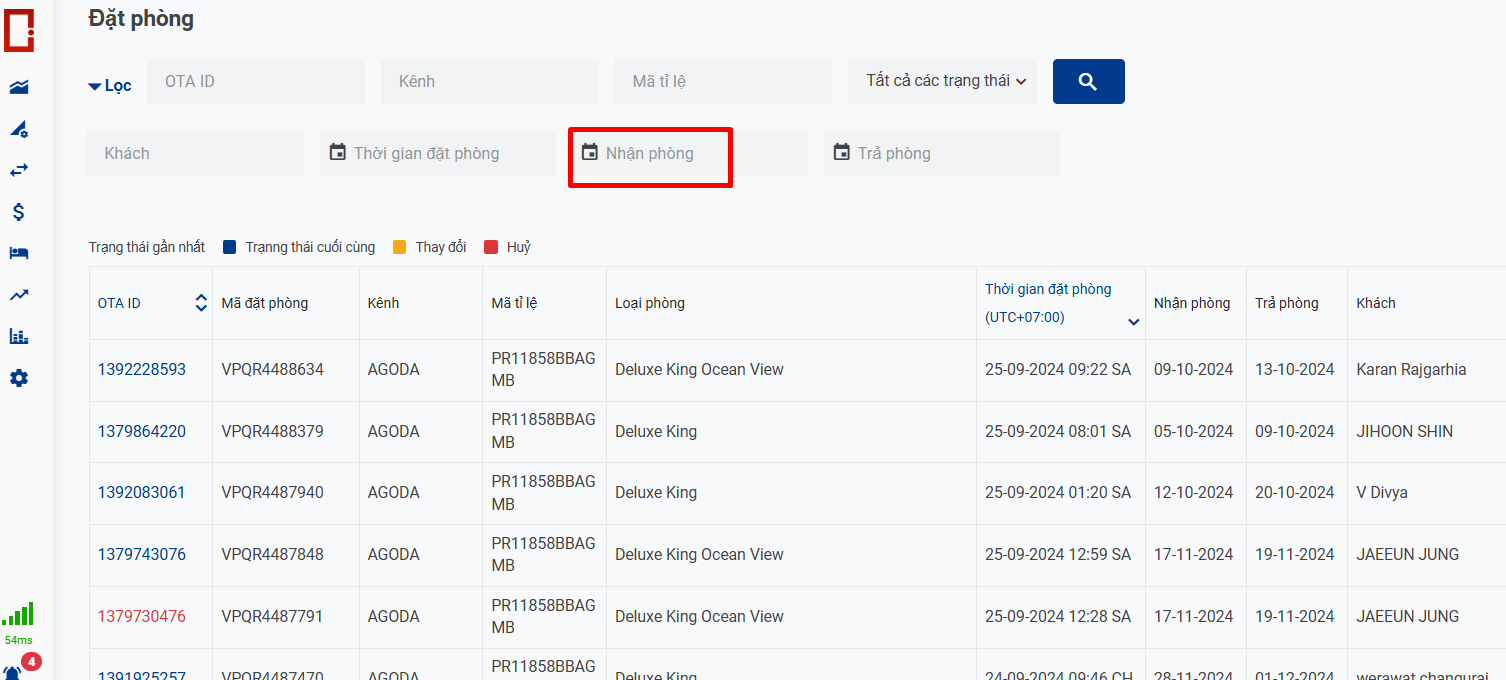Open booking link 1392228593
This screenshot has height=680, width=1506.
coord(141,370)
